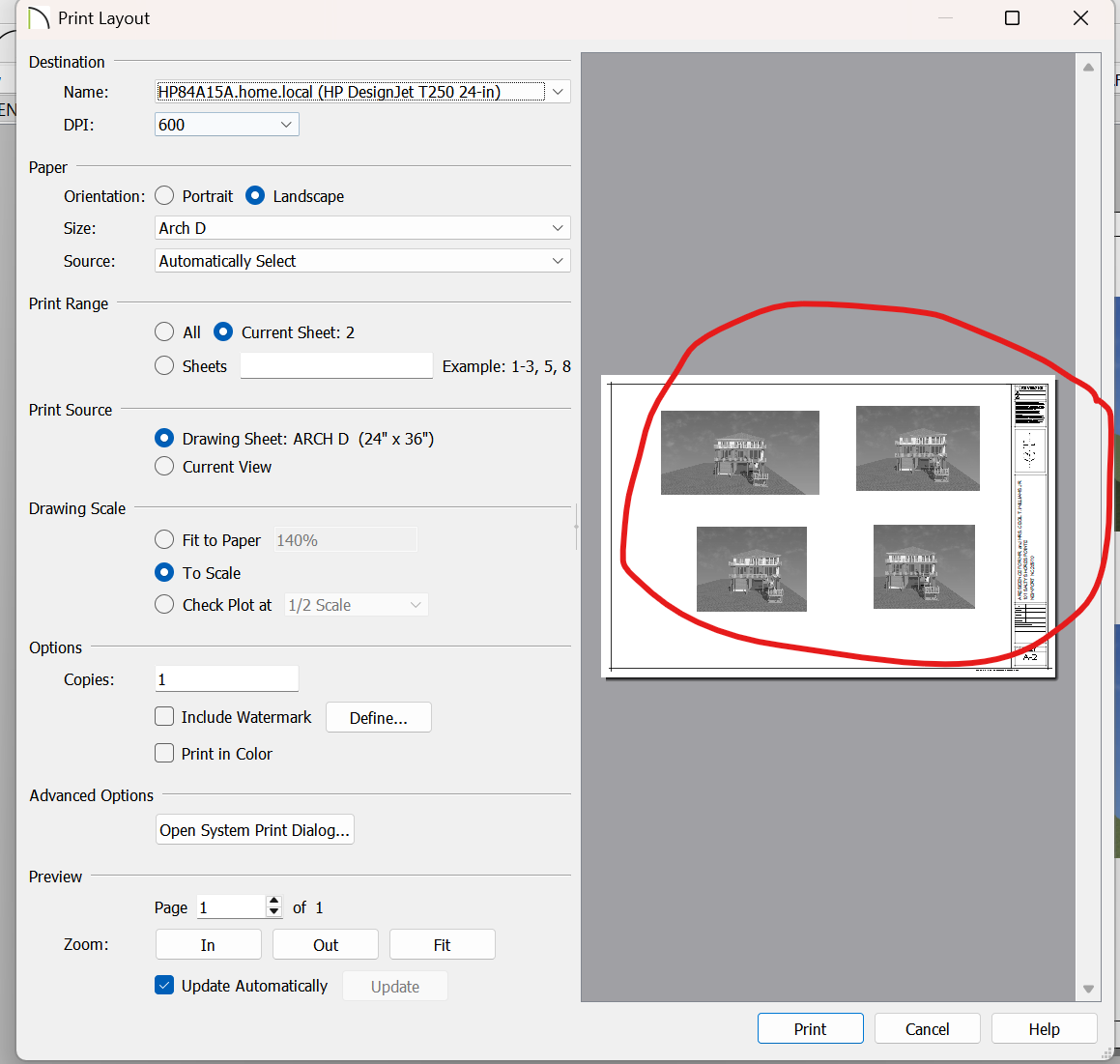Enable Include Watermark checkbox
The width and height of the screenshot is (1120, 1064).
coord(165,717)
